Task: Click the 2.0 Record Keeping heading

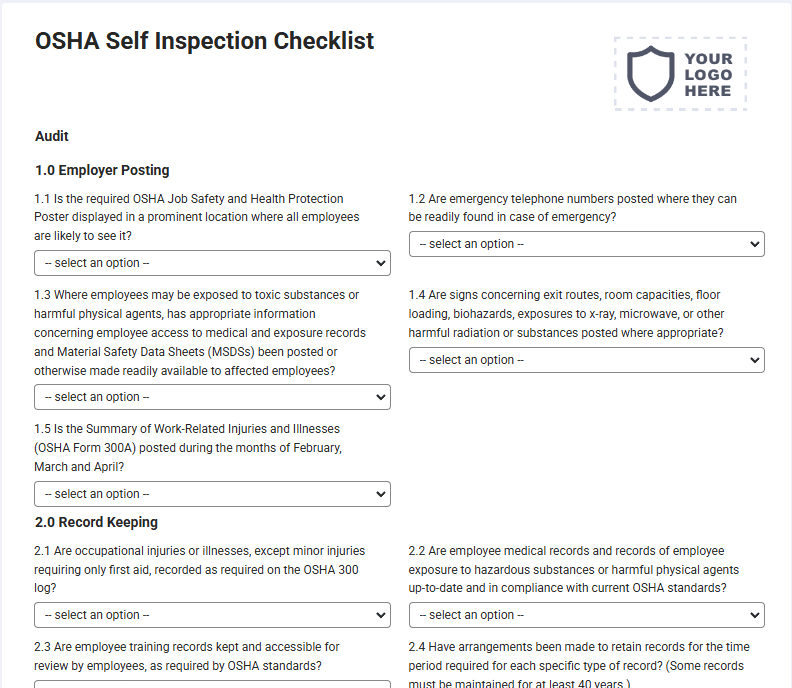Action: 96,522
